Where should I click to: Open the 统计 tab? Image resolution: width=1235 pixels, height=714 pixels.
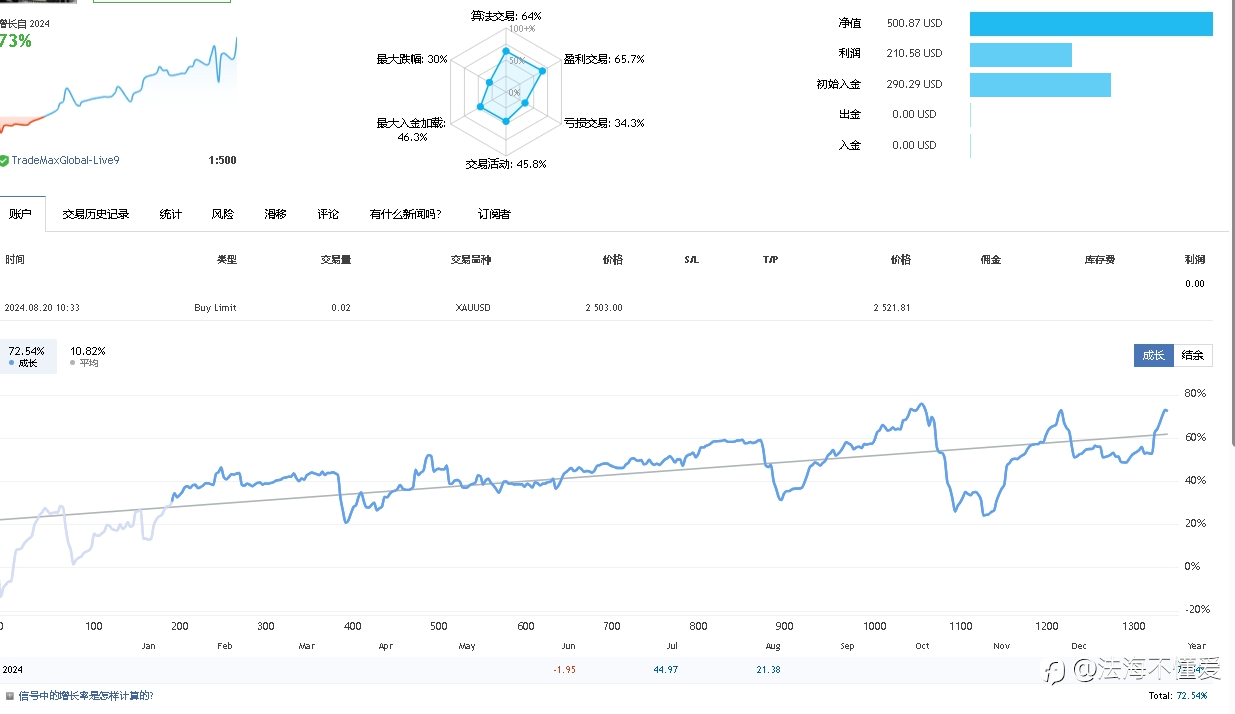click(171, 214)
